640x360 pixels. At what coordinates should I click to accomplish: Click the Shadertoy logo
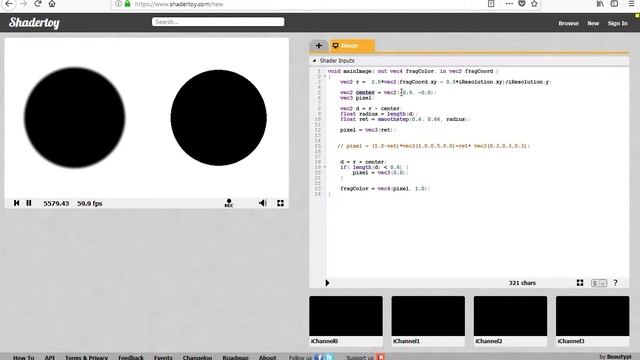[x=34, y=23]
